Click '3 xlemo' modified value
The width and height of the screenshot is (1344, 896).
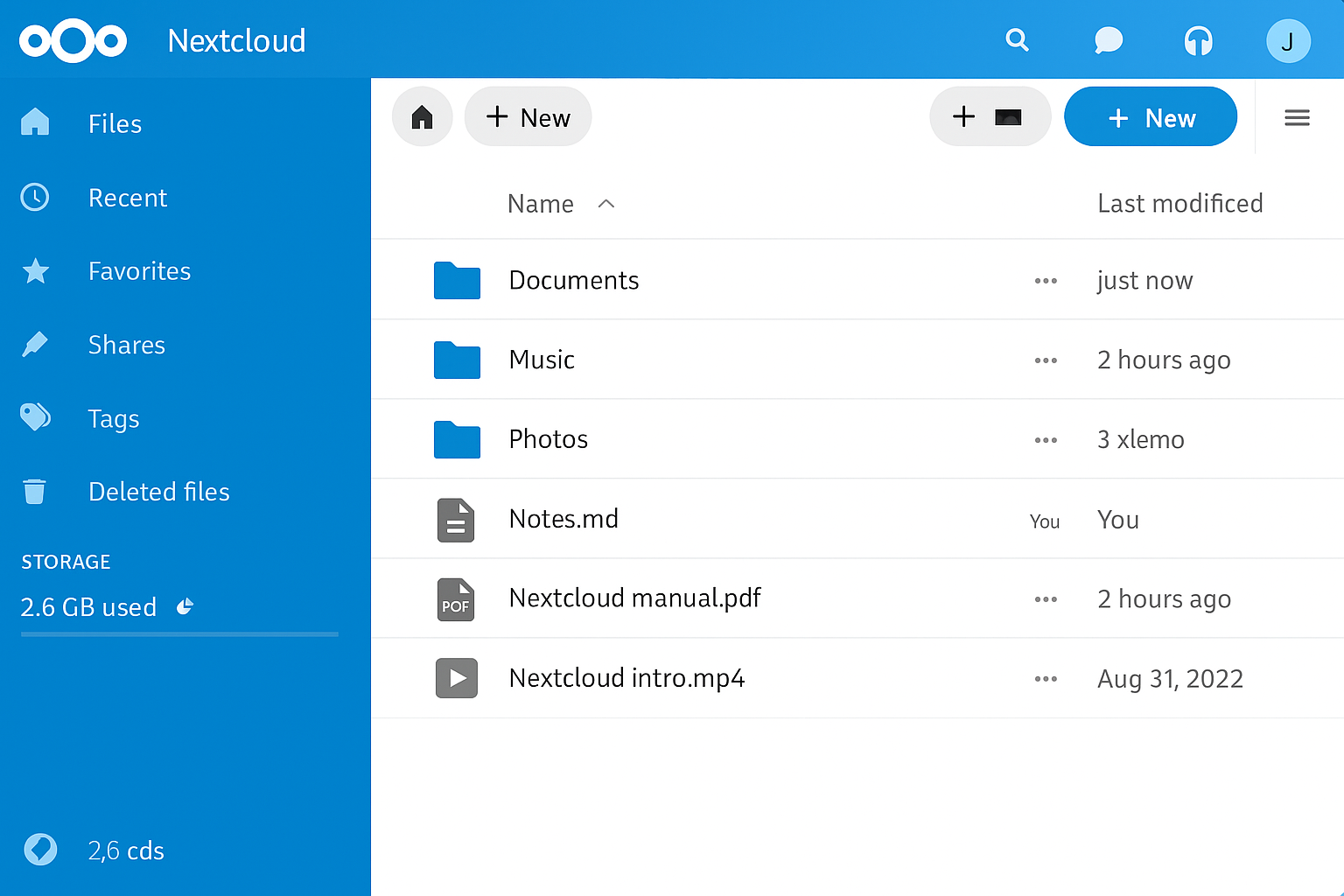tap(1141, 440)
